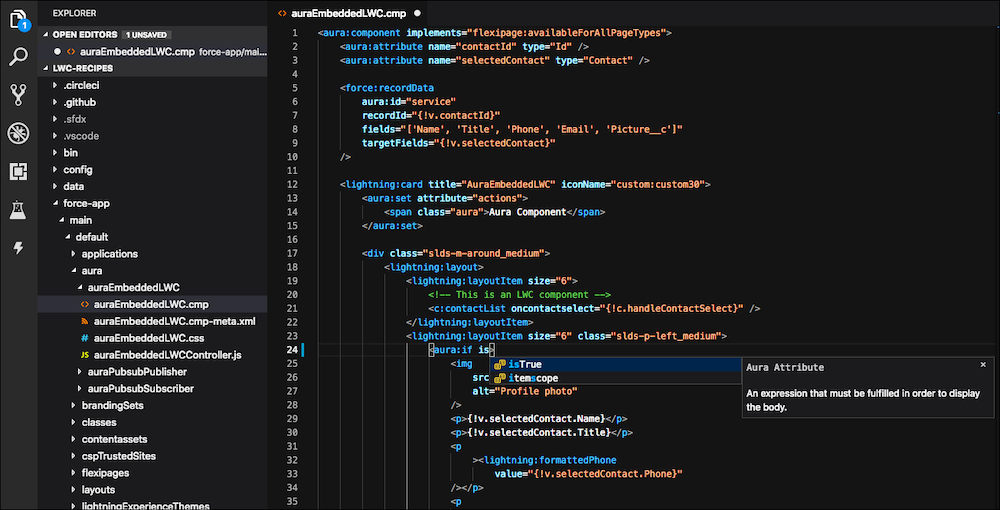Click line number 12 in gutter
The image size is (1000, 510).
tap(292, 184)
